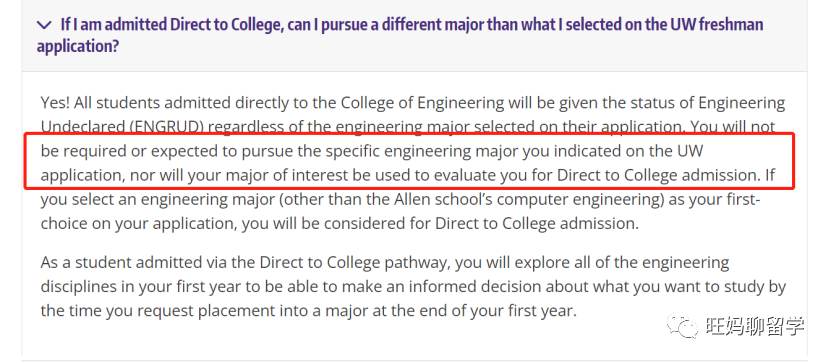The width and height of the screenshot is (831, 362).
Task: Click the word "application?" in heading's second line
Action: 77,47
